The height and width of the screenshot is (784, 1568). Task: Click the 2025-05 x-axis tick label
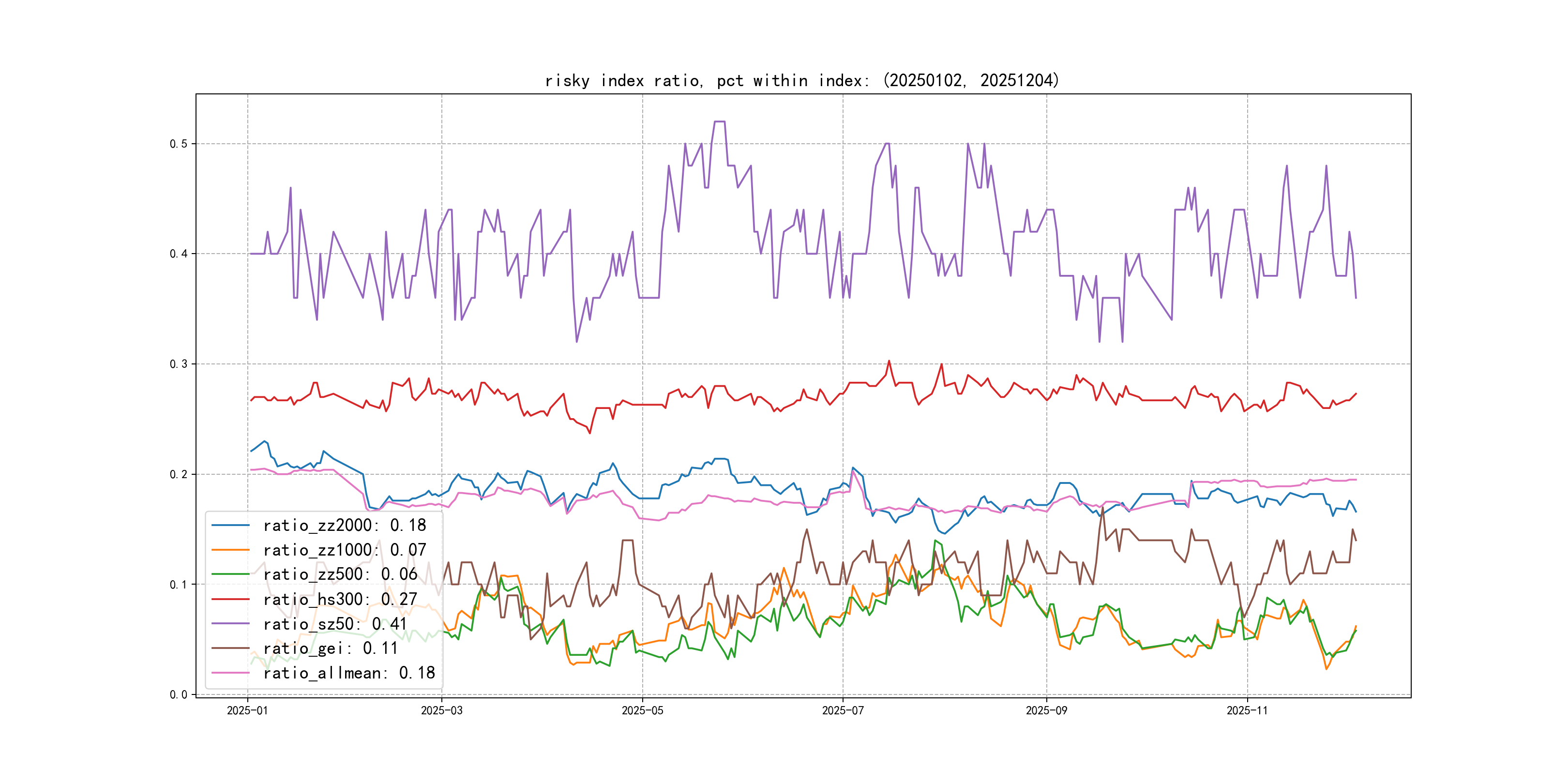point(642,710)
